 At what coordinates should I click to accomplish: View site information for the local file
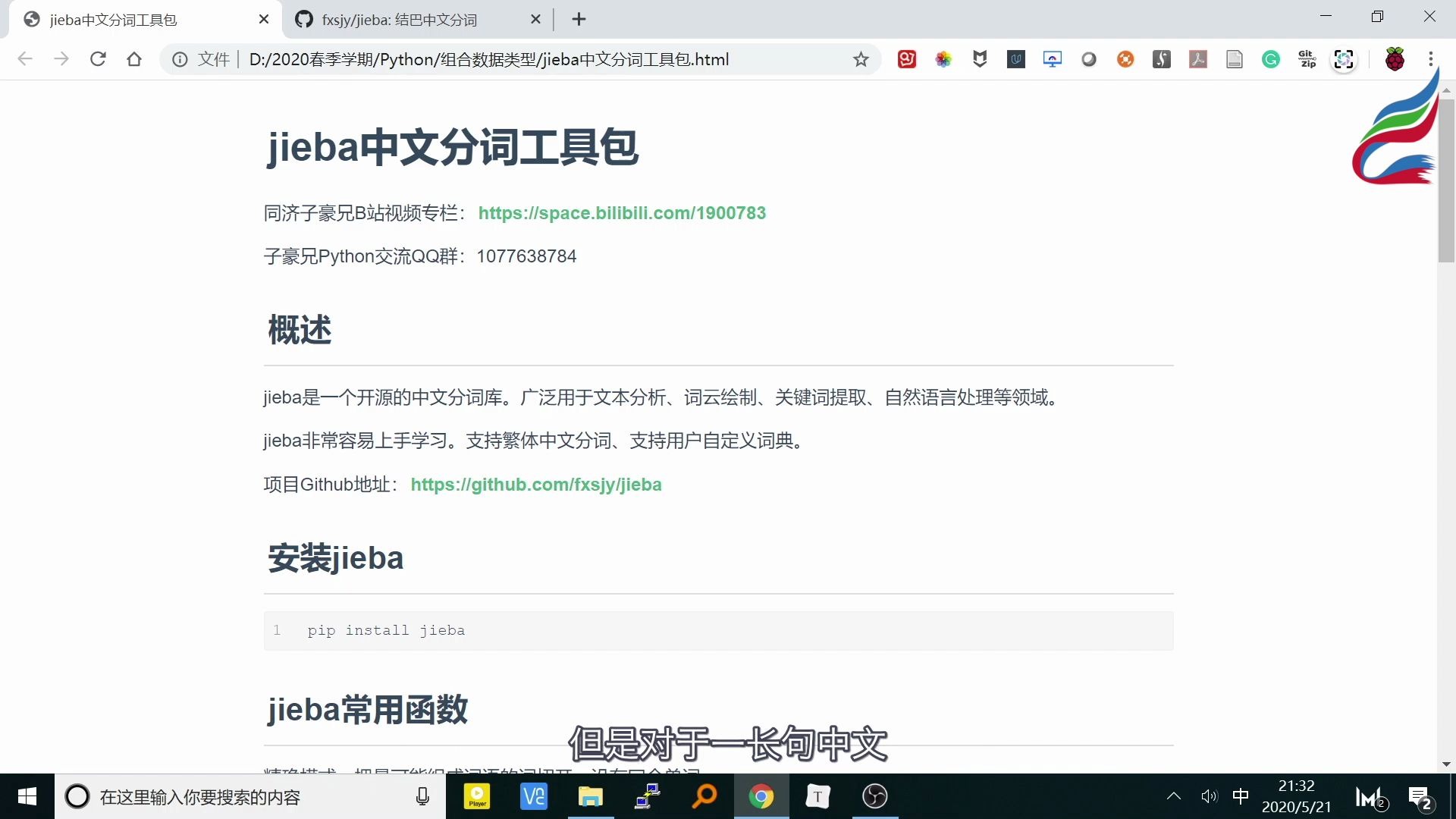point(180,59)
